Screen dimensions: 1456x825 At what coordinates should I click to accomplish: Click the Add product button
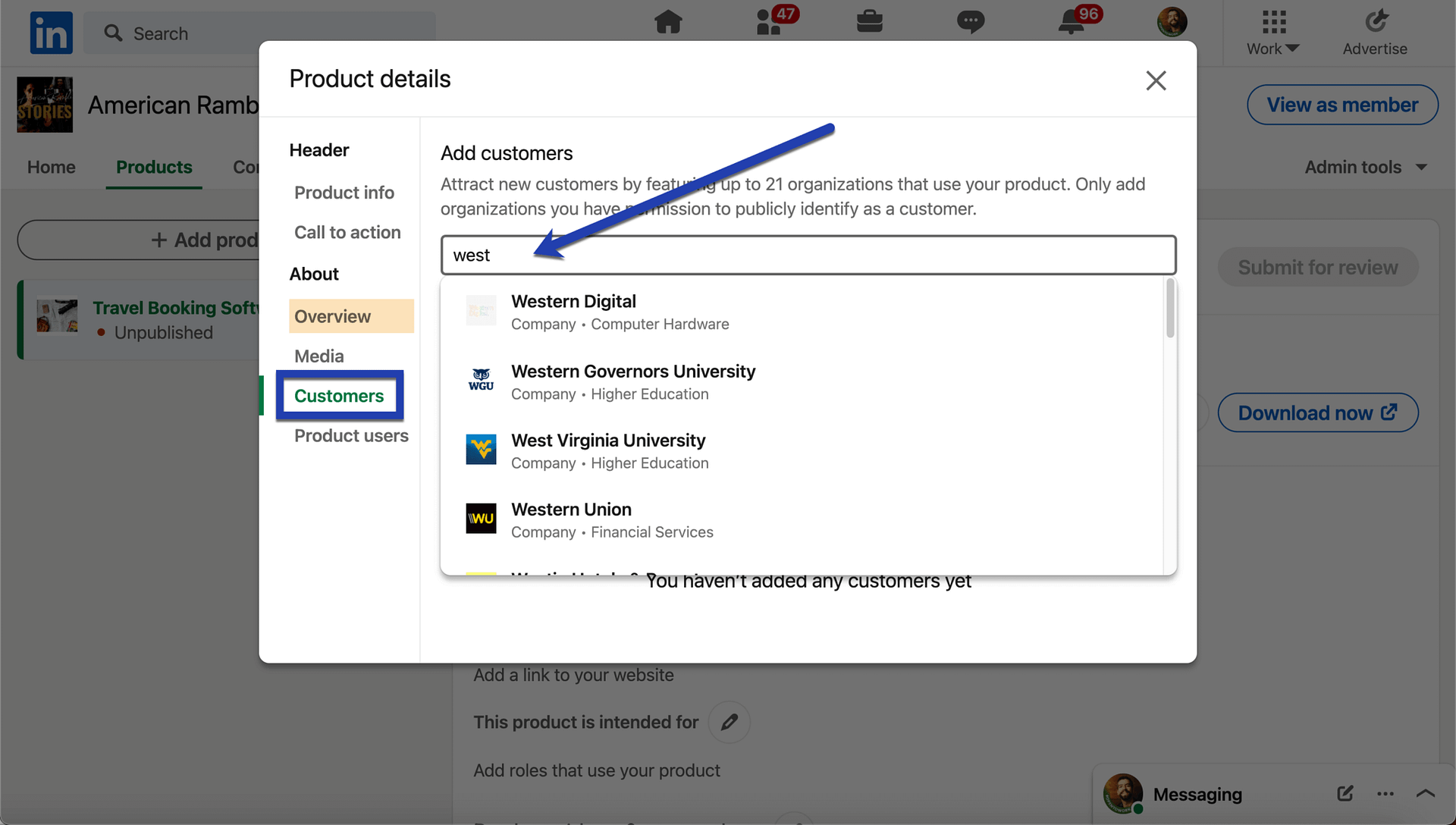point(138,240)
